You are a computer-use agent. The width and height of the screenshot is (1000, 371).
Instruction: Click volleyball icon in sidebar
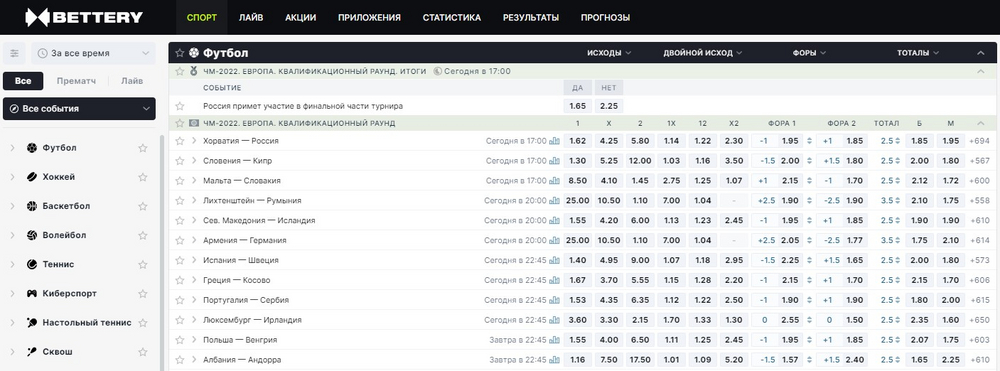click(32, 235)
